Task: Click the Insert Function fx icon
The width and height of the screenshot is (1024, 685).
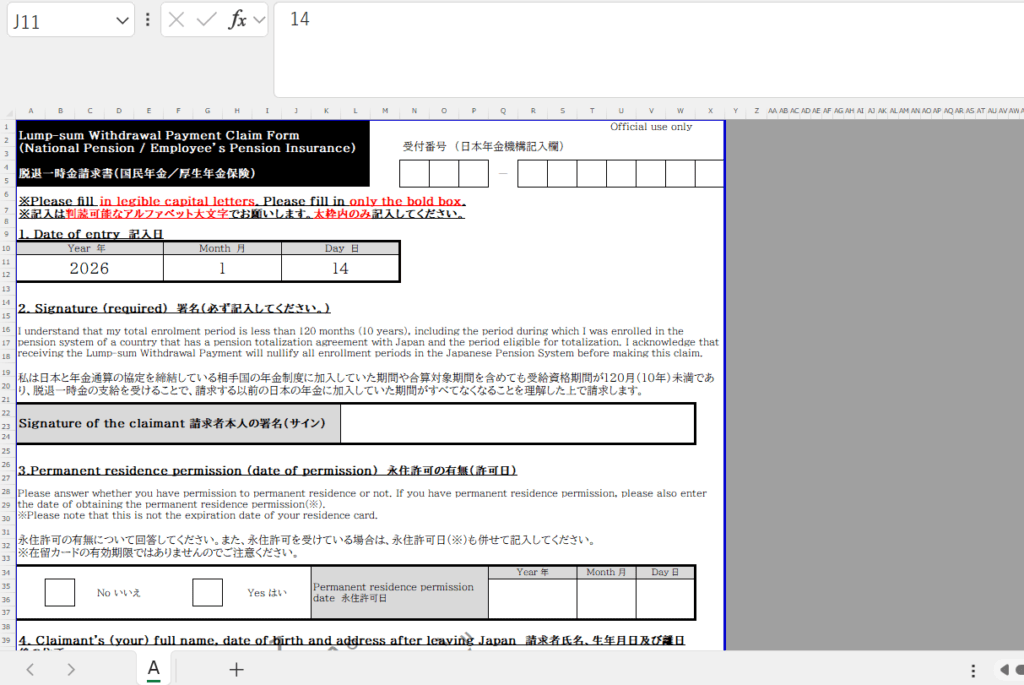Action: tap(237, 20)
